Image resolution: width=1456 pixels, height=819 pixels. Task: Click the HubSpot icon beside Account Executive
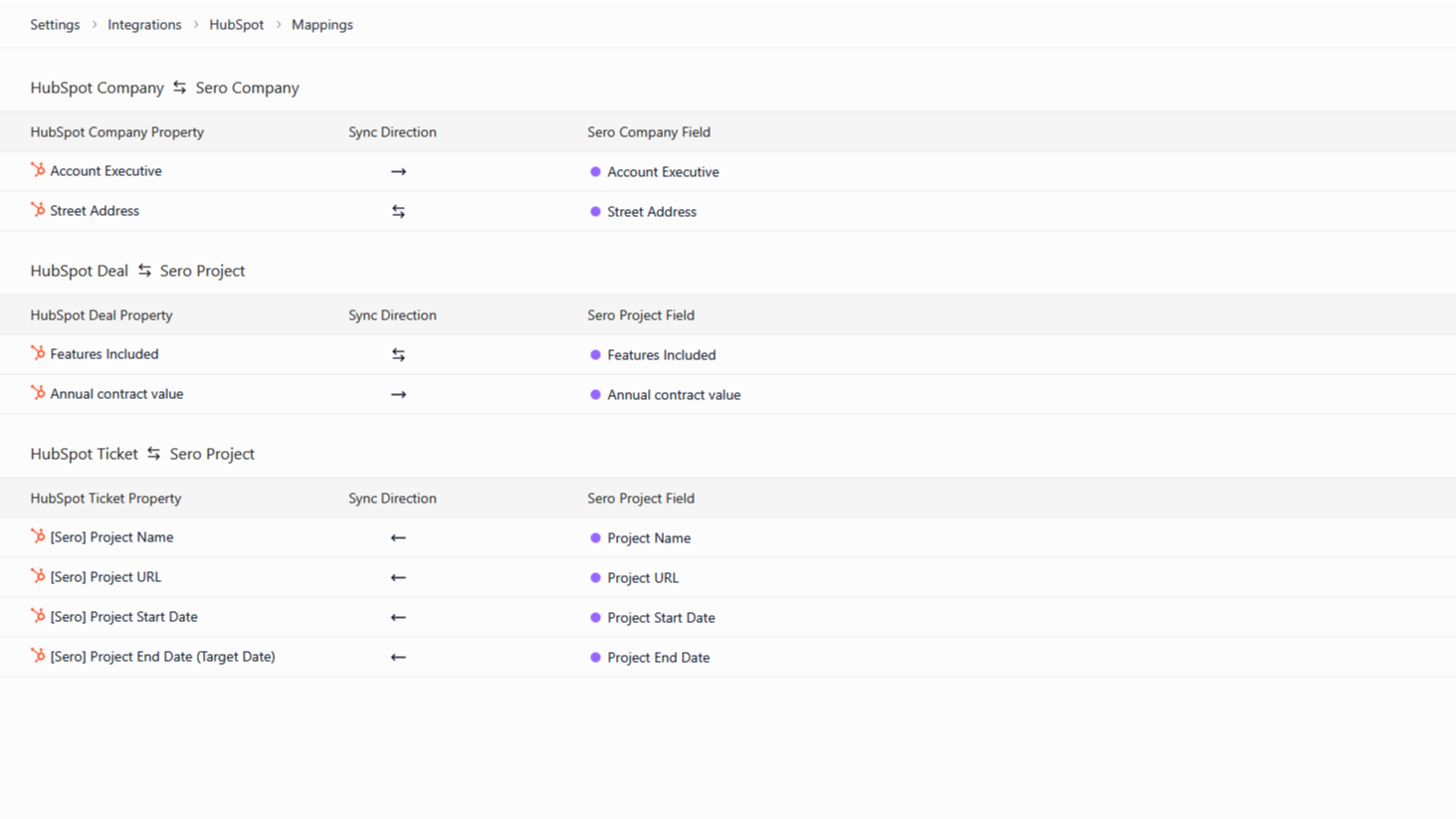(x=38, y=170)
